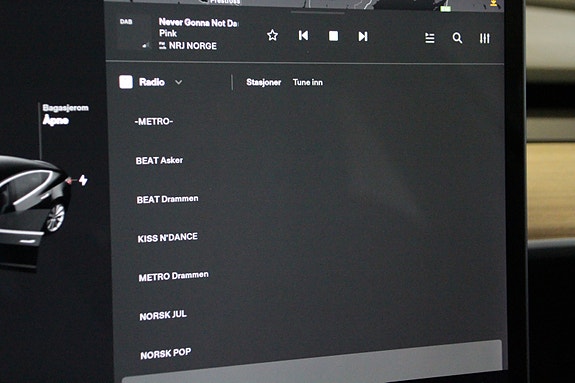The width and height of the screenshot is (575, 383).
Task: Select the Radio source icon
Action: [x=126, y=82]
